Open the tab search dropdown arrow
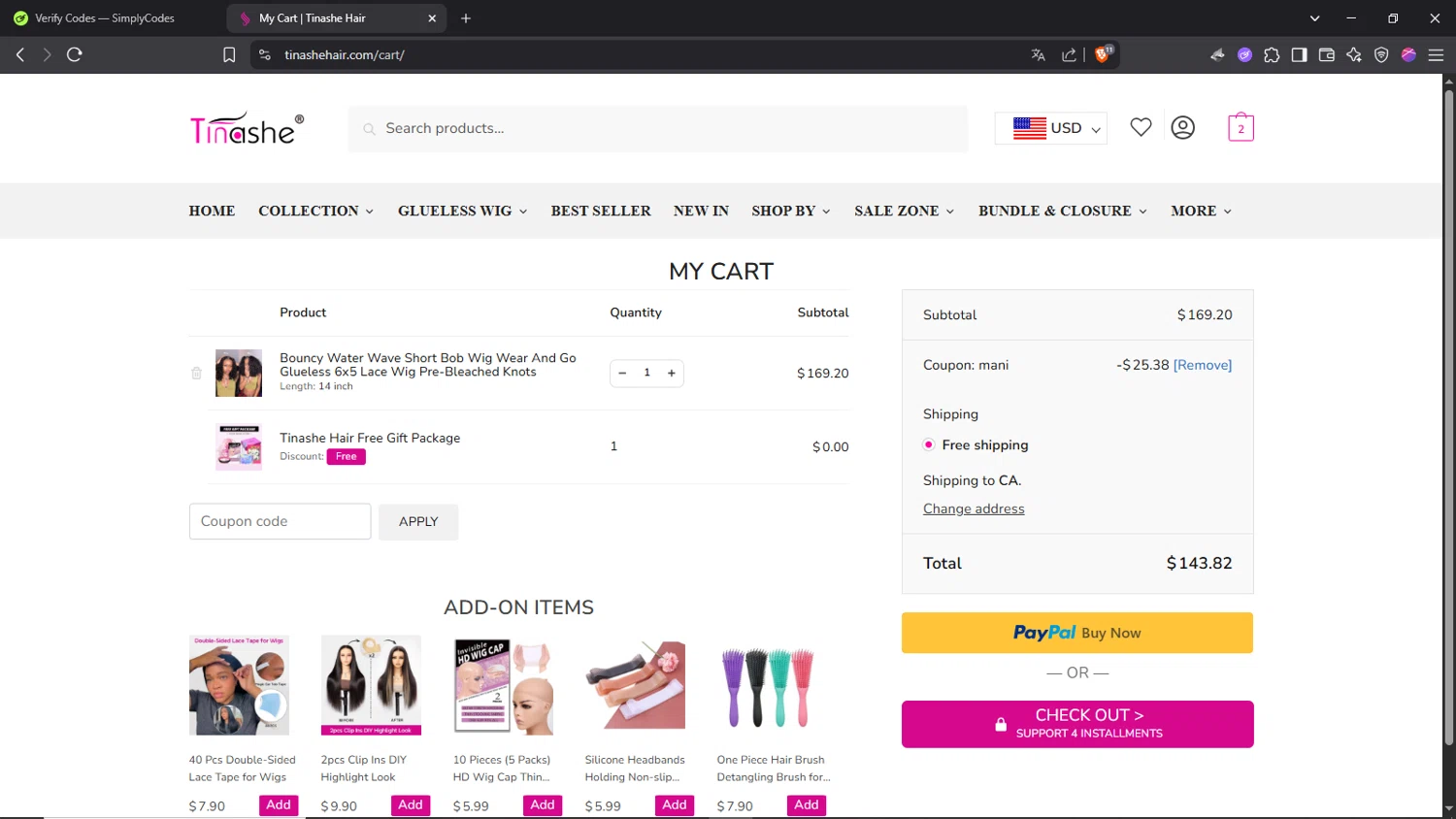 point(1314,17)
